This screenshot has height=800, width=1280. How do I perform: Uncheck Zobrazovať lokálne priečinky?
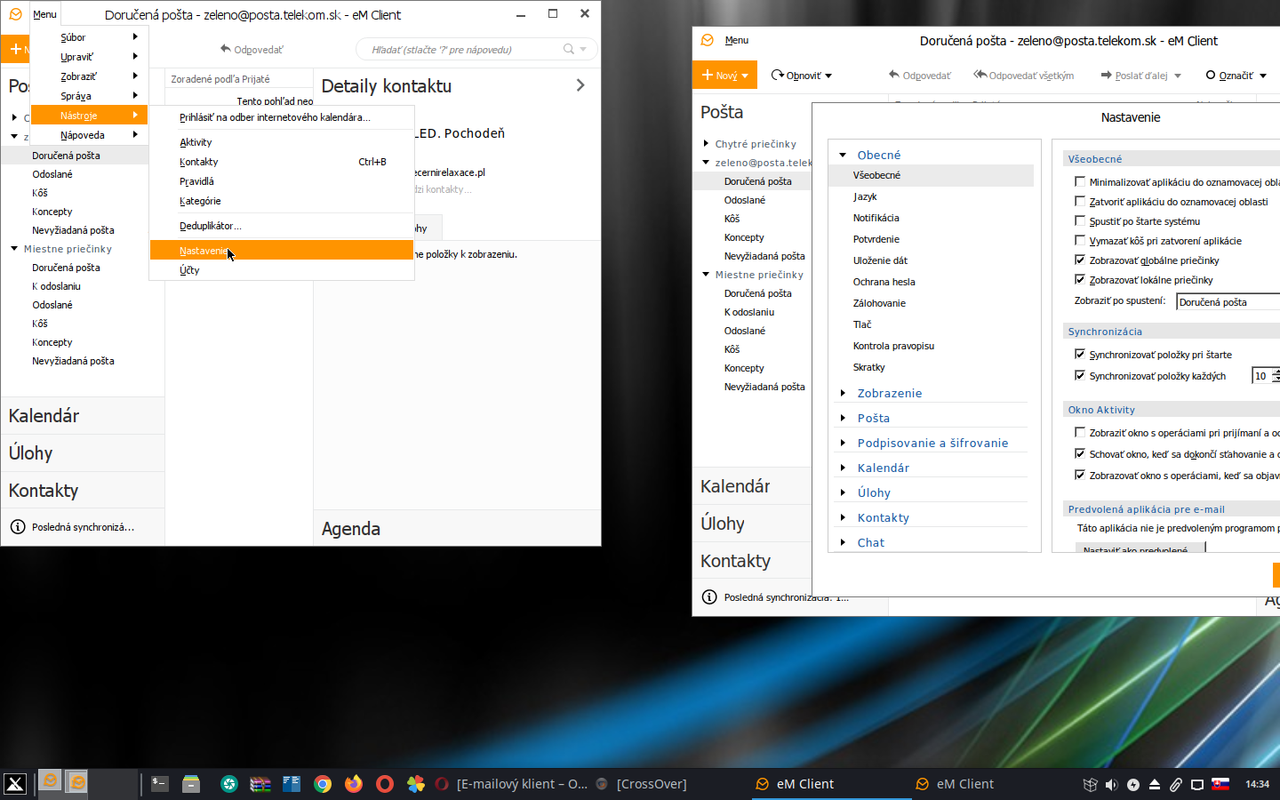[1080, 279]
